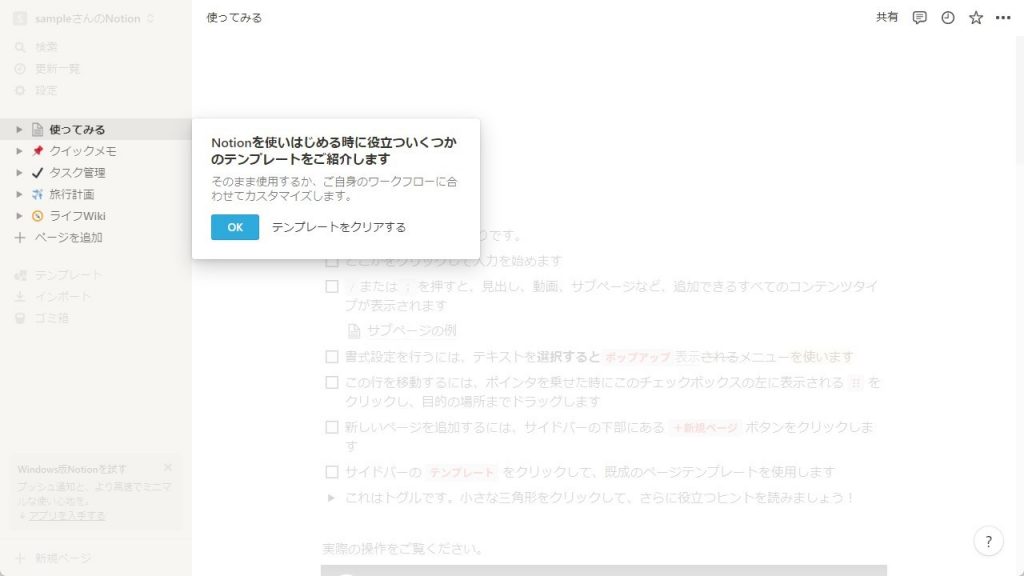1024x576 pixels.
Task: Open the 共有 share menu
Action: coord(887,18)
